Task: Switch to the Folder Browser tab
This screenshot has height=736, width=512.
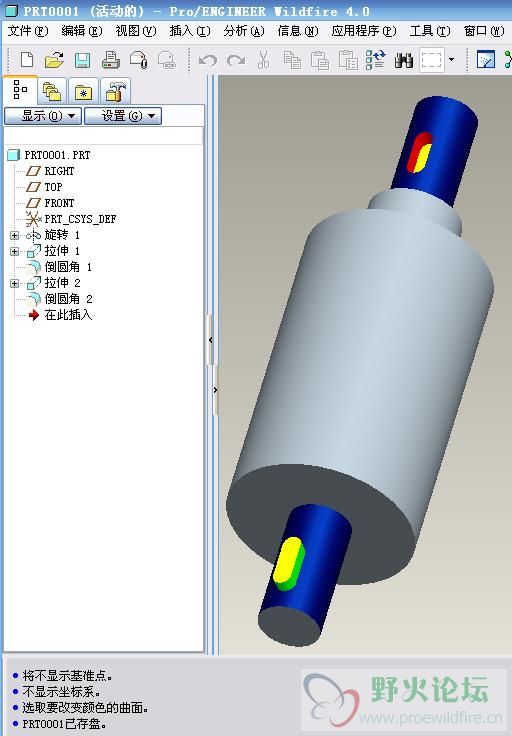Action: click(52, 91)
